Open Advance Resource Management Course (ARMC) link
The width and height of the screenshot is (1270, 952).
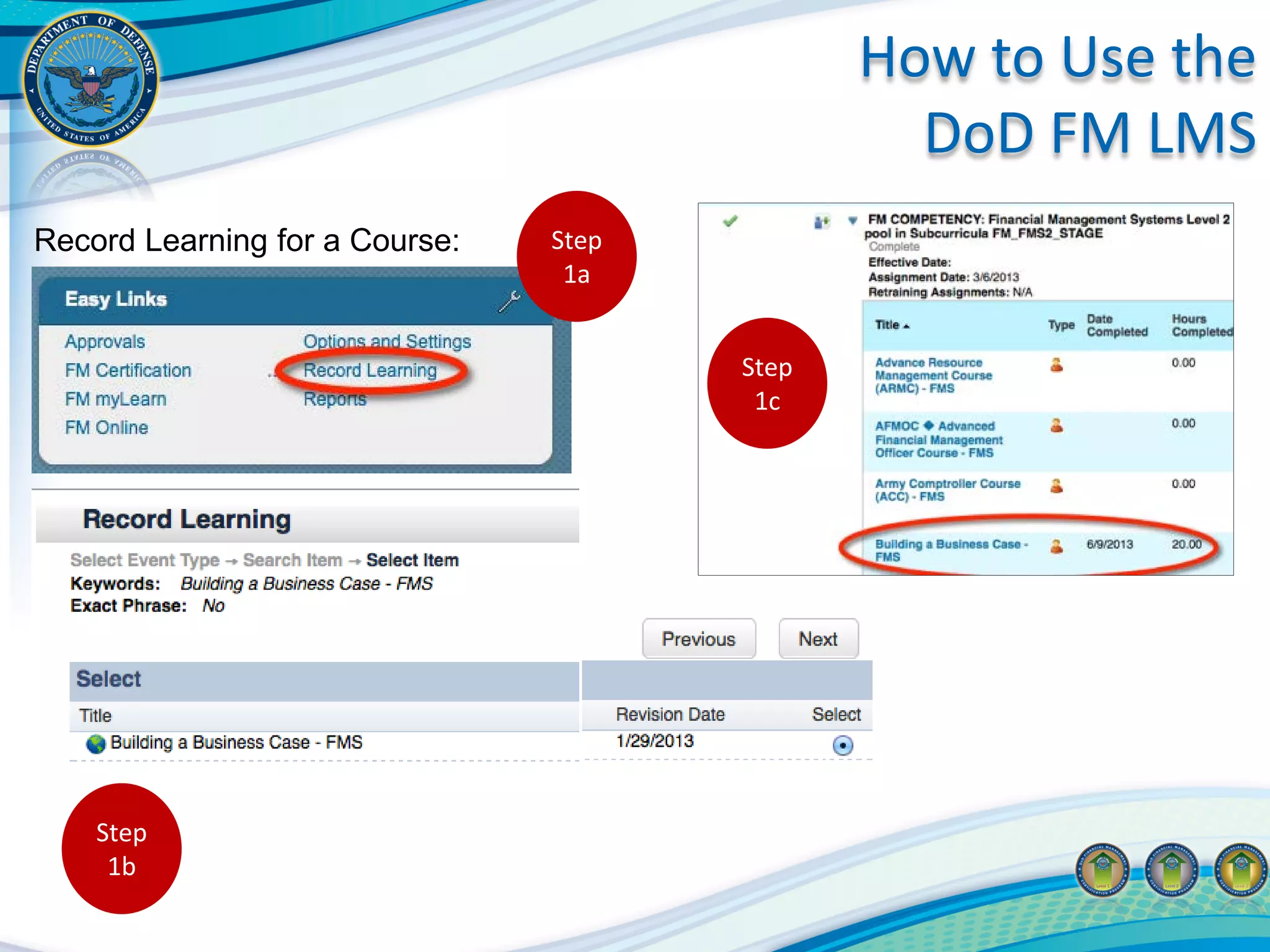point(933,376)
